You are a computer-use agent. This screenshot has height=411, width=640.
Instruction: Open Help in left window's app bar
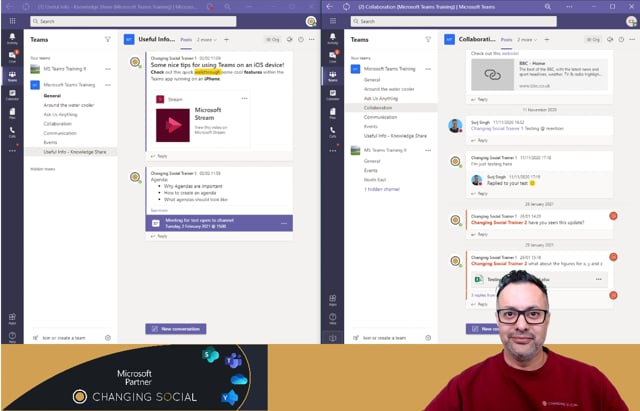click(12, 337)
